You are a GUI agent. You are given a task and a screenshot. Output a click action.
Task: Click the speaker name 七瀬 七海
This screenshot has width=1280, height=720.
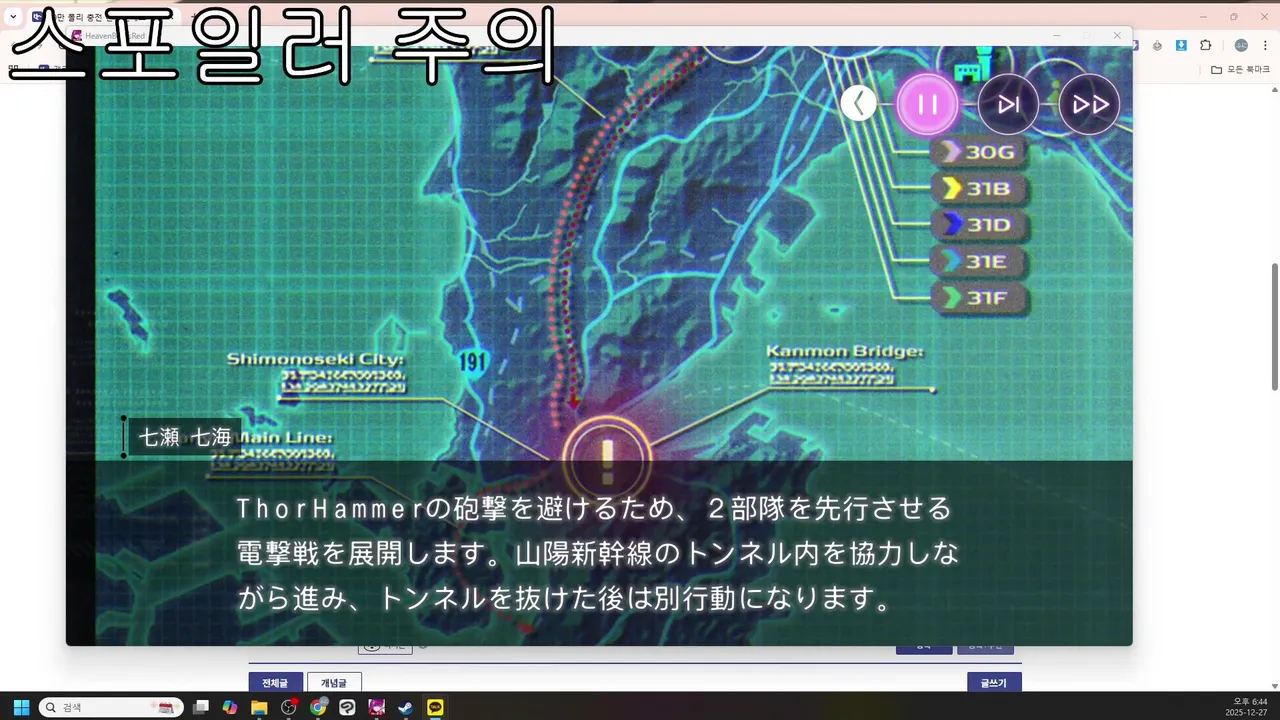pos(185,437)
